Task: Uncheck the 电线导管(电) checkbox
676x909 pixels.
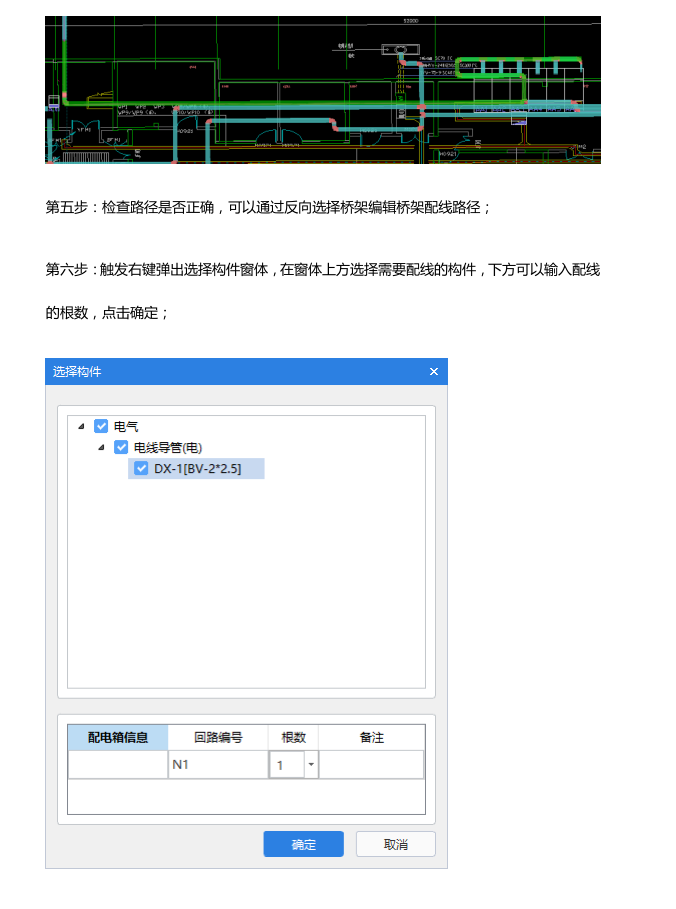Action: (x=121, y=447)
